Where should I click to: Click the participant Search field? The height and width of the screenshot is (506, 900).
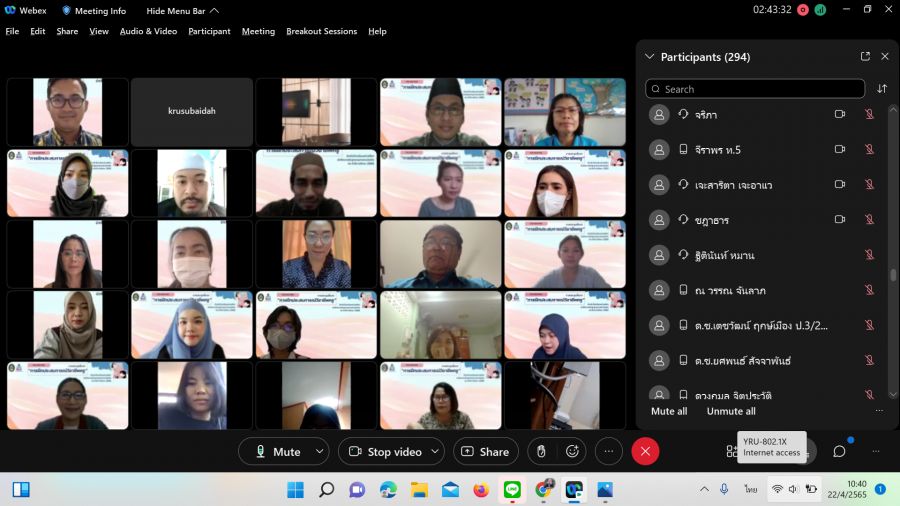click(x=755, y=89)
